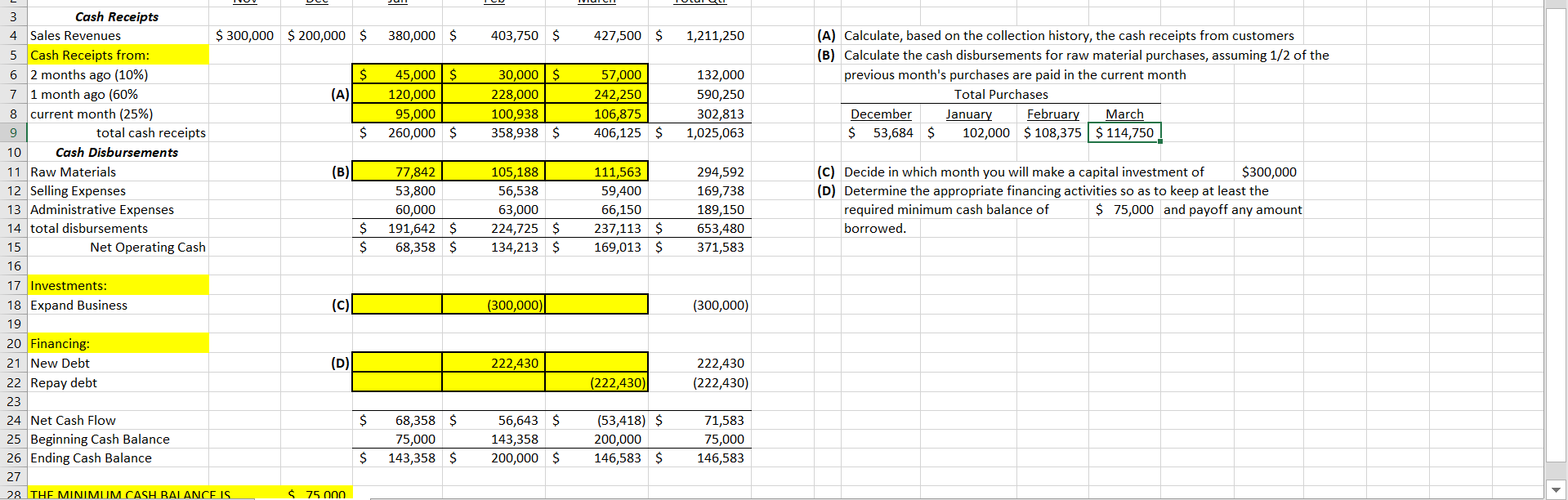Click the yellow 'Financing:' cell
Viewport: 1568px width, 500px height.
tap(118, 343)
